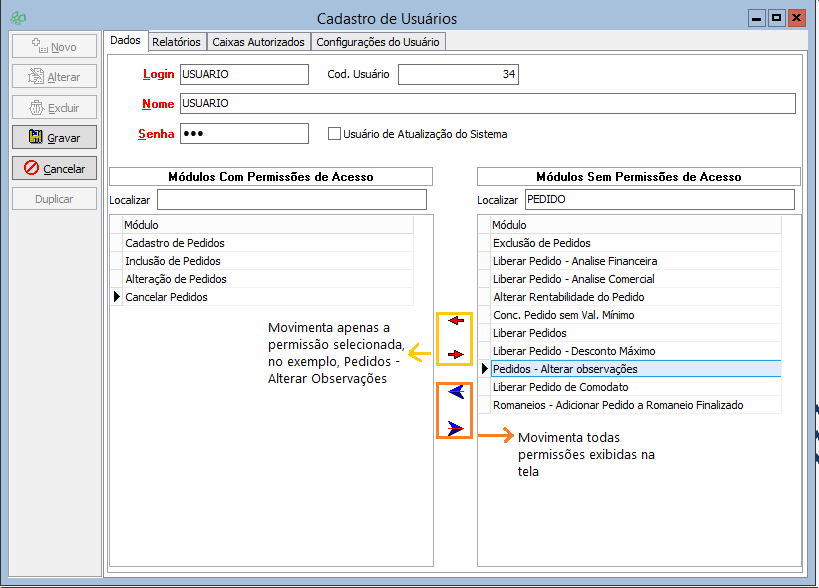Click the Nome text field
The image size is (819, 588).
pyautogui.click(x=486, y=104)
